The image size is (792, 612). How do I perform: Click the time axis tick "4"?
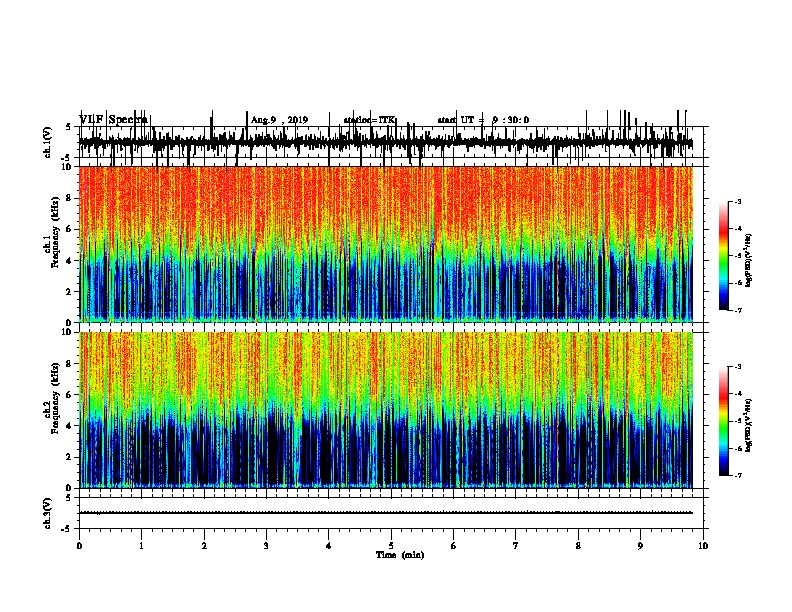329,546
